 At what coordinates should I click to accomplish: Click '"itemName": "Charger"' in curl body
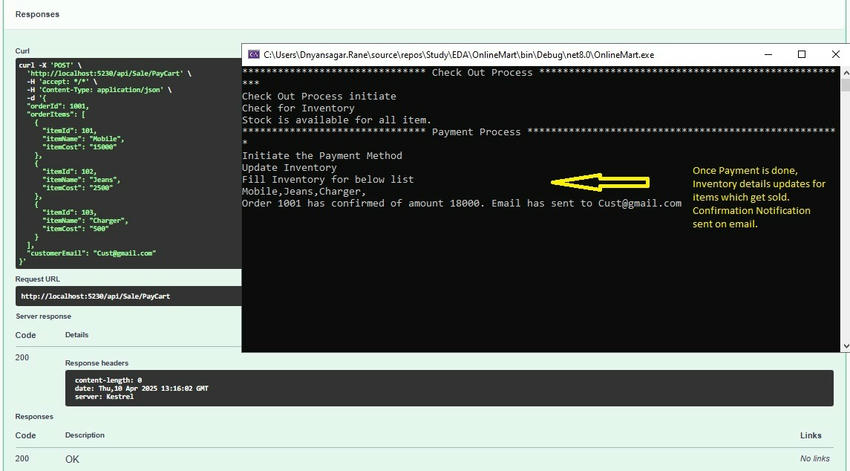coord(85,221)
